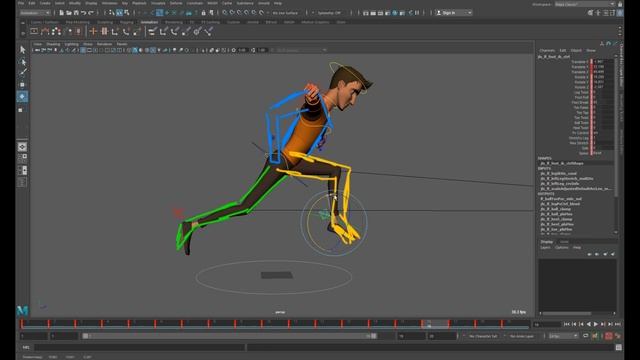Save the scene with the disk icon
The image size is (640, 360).
coord(76,13)
